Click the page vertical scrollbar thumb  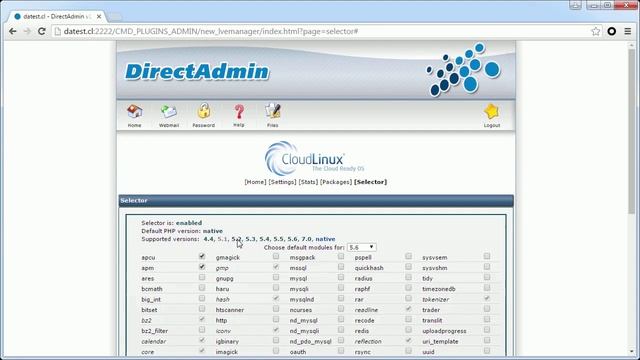(x=632, y=131)
